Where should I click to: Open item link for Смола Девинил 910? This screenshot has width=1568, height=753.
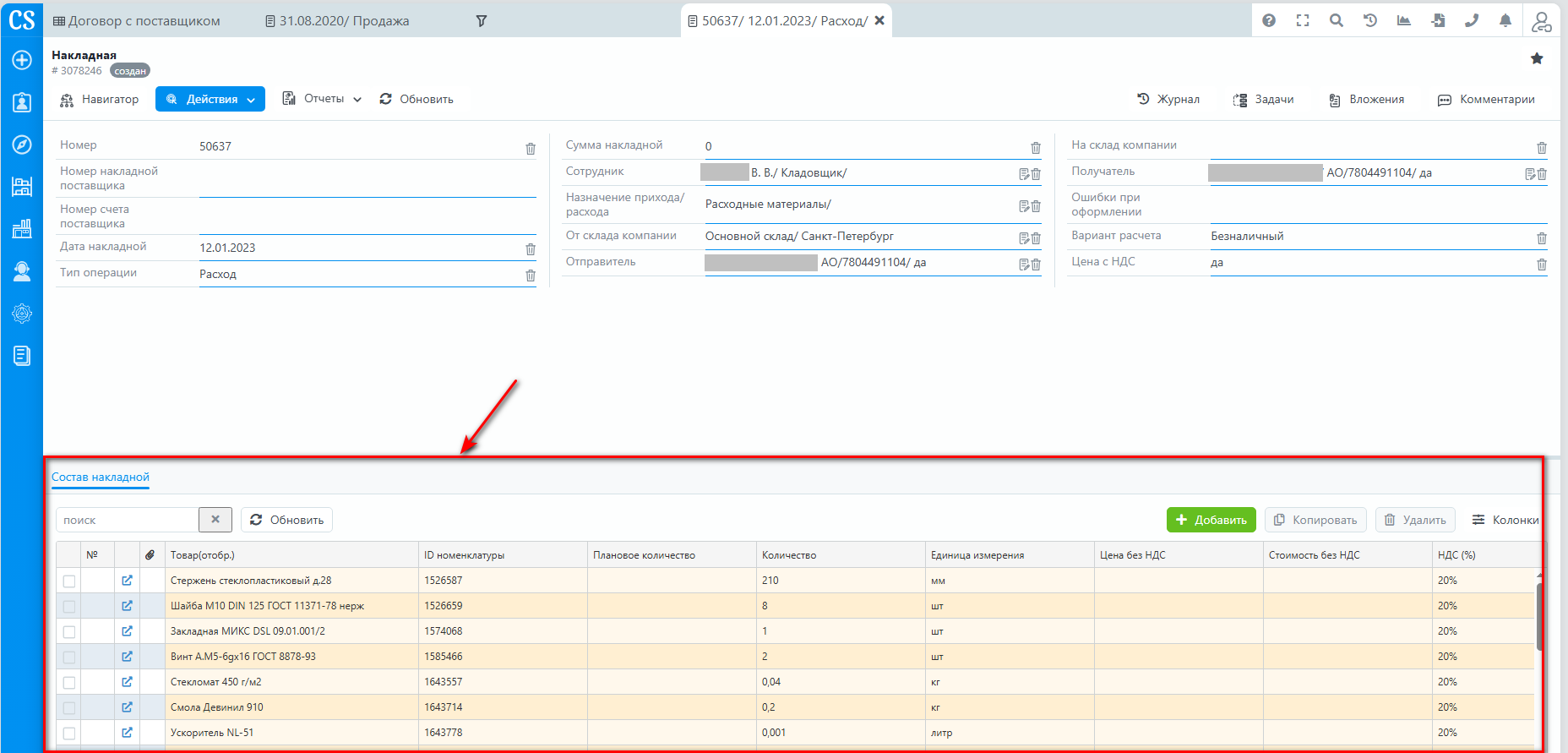pos(127,707)
